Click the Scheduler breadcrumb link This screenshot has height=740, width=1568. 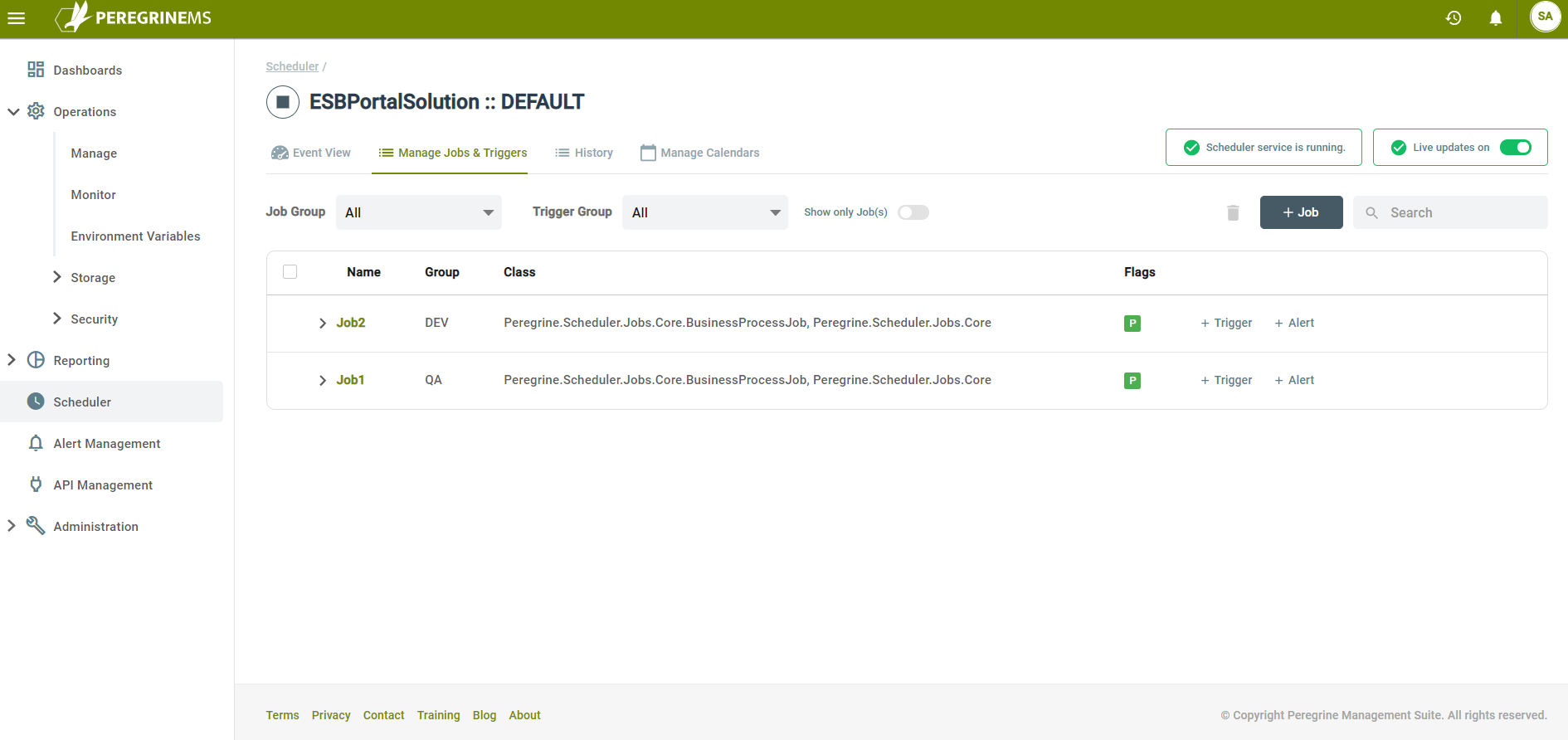(292, 66)
